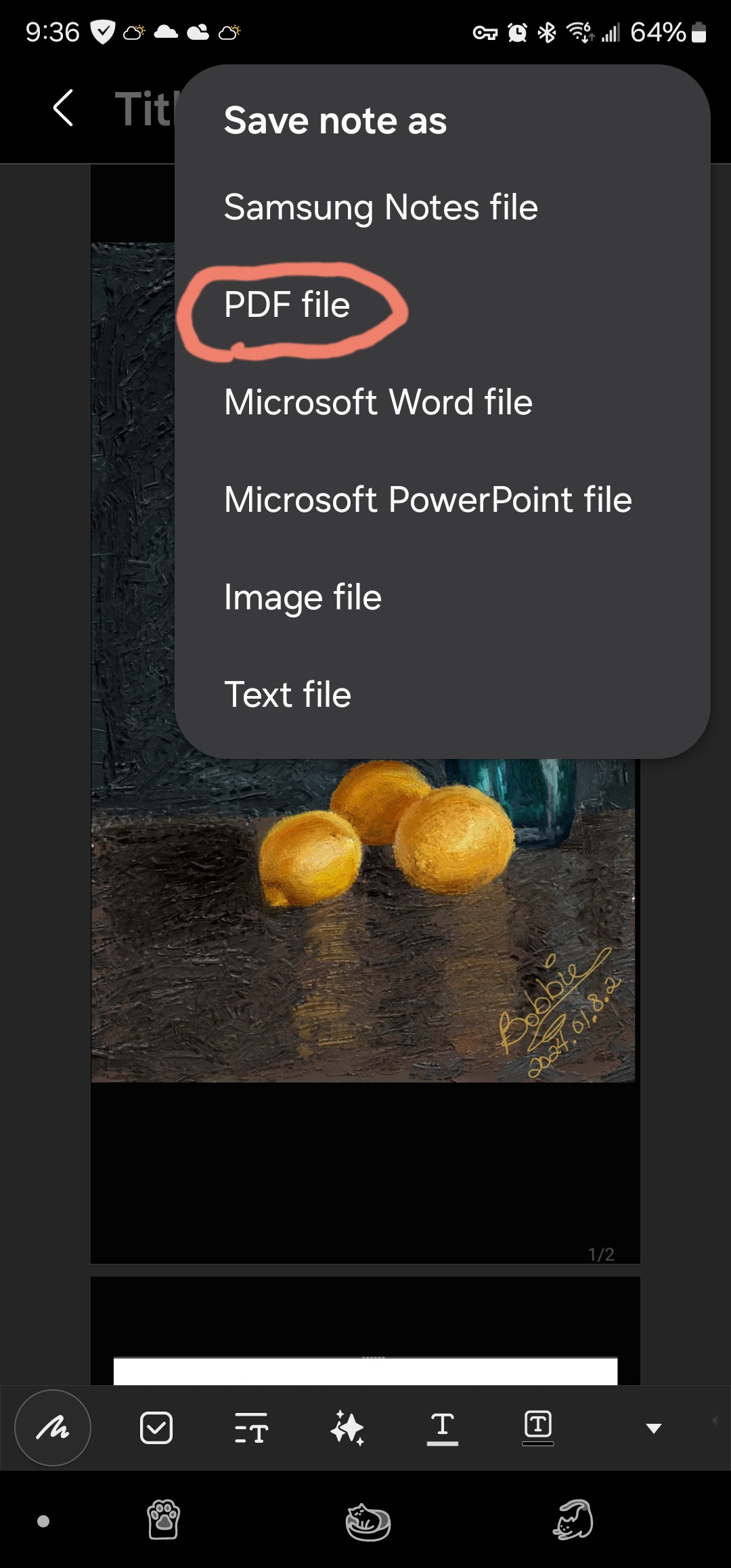731x1568 pixels.
Task: Select the underlined T text tool
Action: [x=443, y=1428]
